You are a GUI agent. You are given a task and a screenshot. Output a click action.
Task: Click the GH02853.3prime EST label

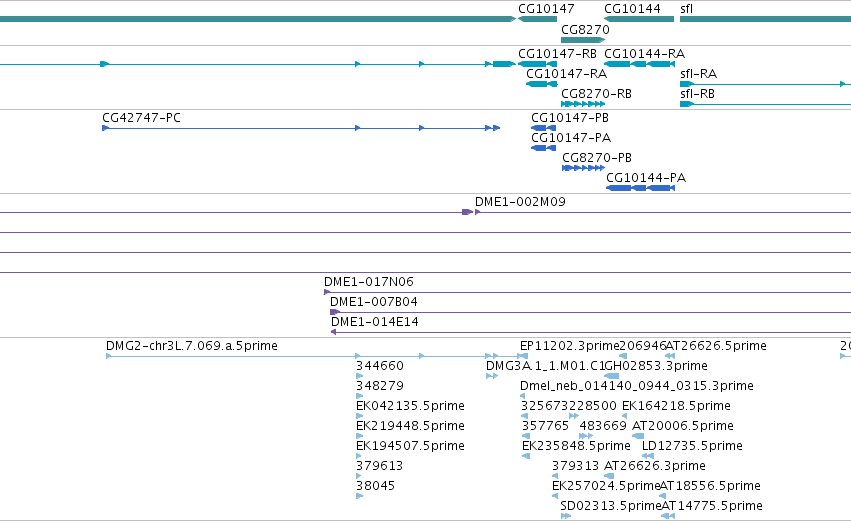(x=656, y=366)
